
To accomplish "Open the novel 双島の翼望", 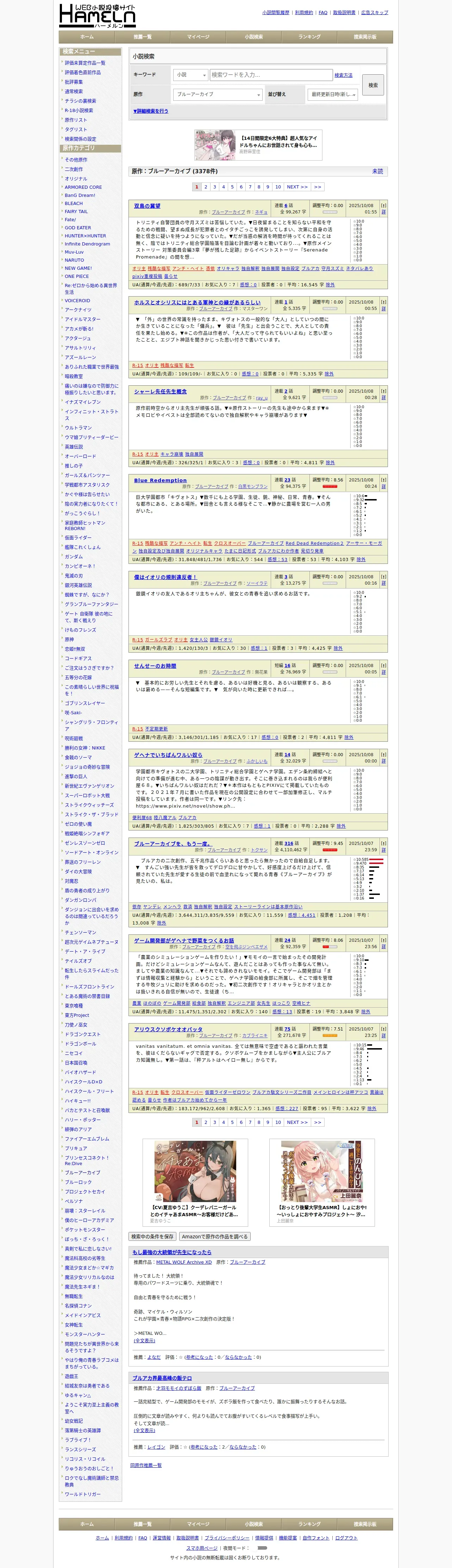I will (147, 206).
